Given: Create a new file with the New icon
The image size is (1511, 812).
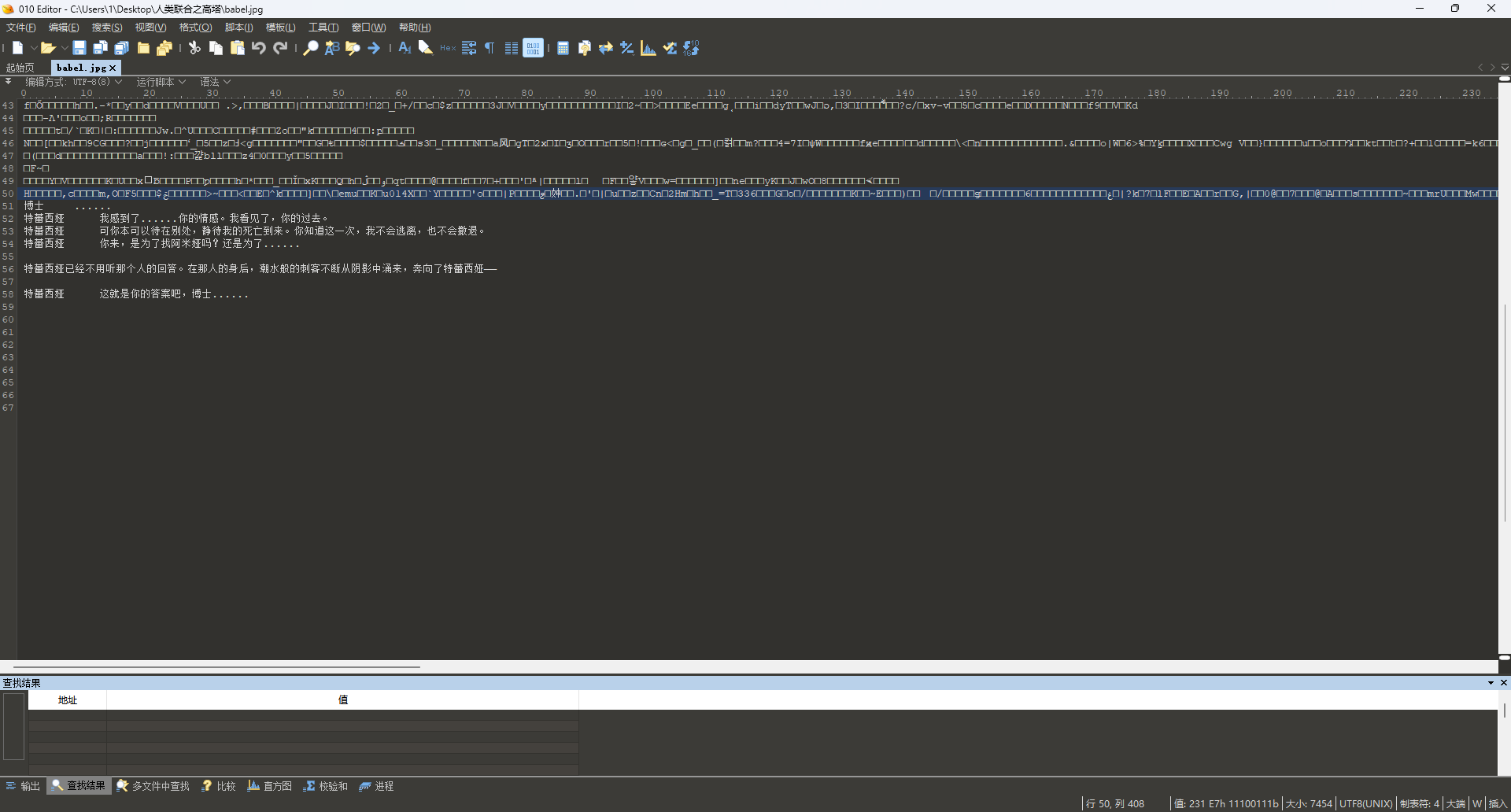Looking at the screenshot, I should (17, 48).
